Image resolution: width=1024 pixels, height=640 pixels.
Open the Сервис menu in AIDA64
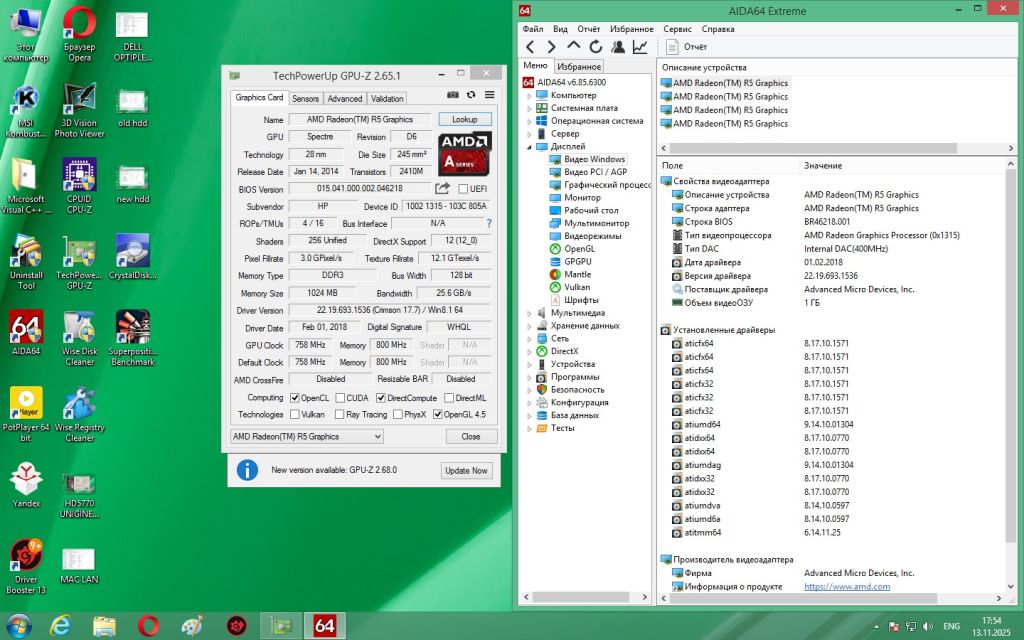coord(677,29)
